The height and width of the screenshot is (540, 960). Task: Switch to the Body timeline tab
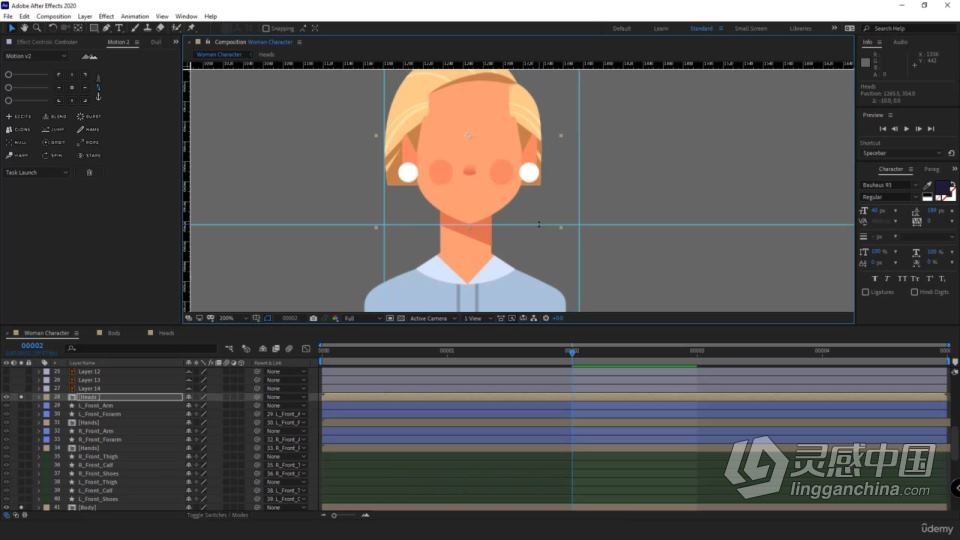[114, 333]
